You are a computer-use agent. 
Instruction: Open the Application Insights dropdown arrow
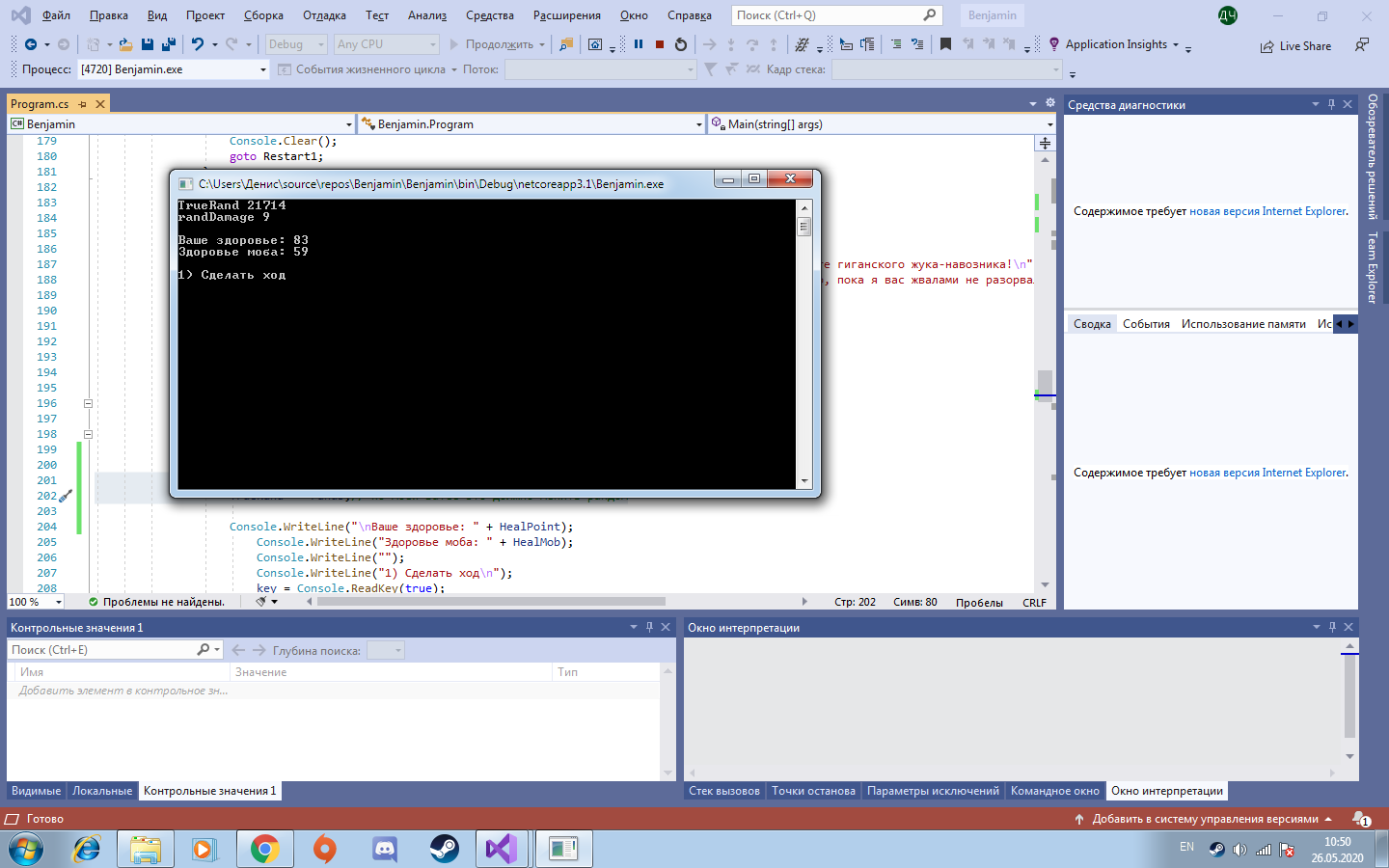pyautogui.click(x=1176, y=44)
